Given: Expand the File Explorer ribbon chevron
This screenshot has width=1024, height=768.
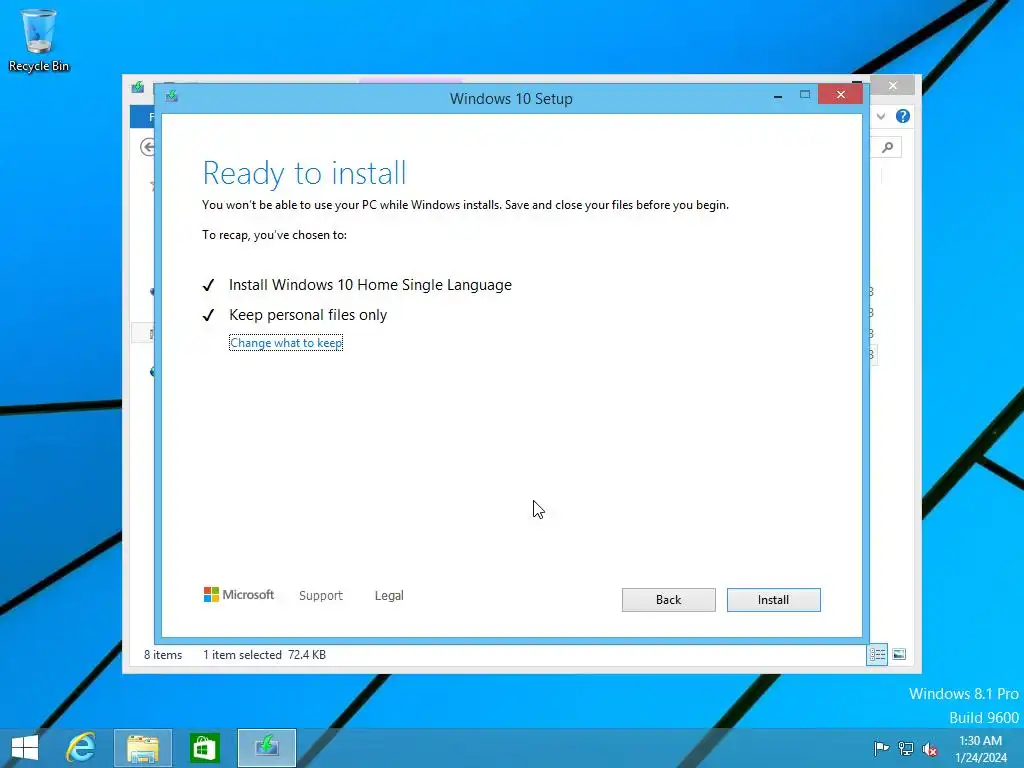Looking at the screenshot, I should pyautogui.click(x=881, y=116).
